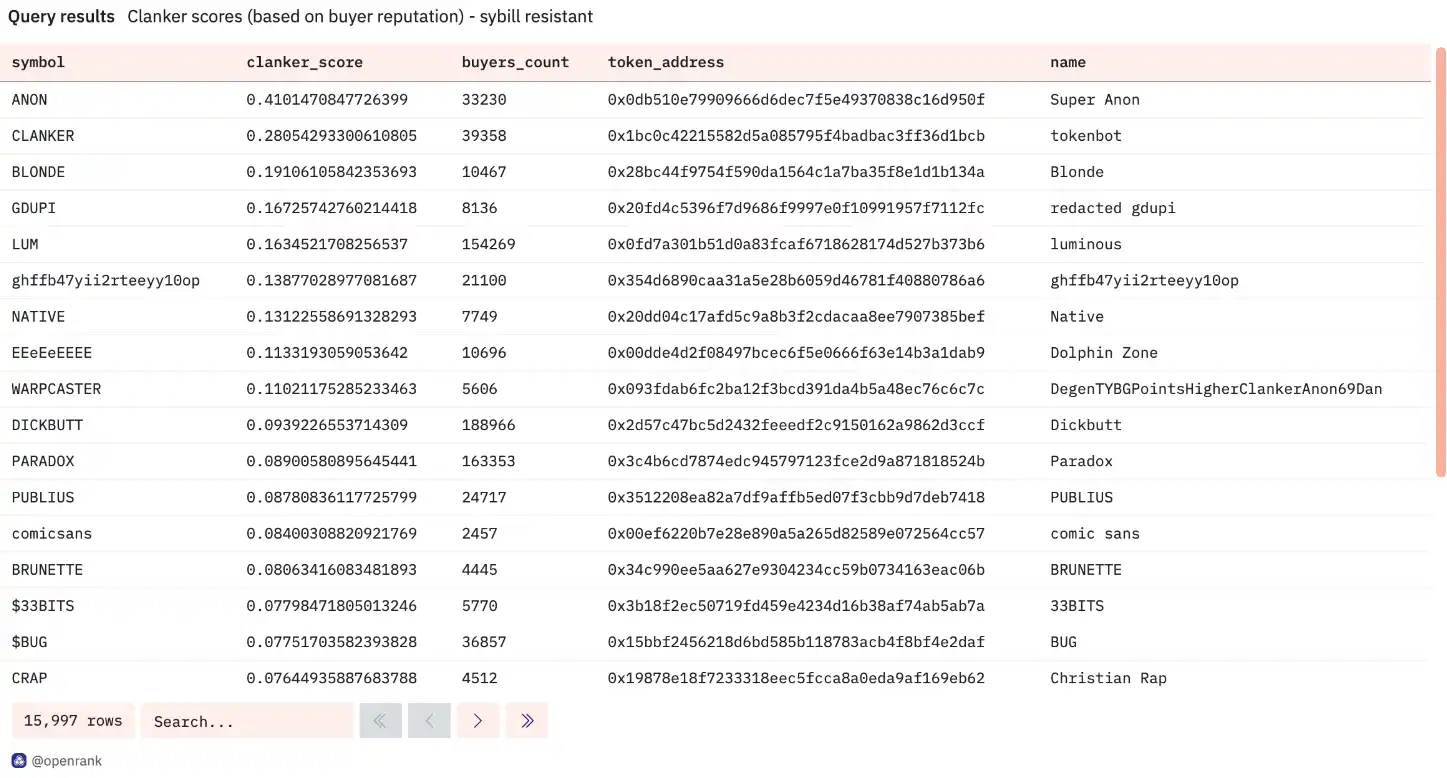Click the openrank avatar icon
Image resolution: width=1447 pixels, height=778 pixels.
[19, 761]
